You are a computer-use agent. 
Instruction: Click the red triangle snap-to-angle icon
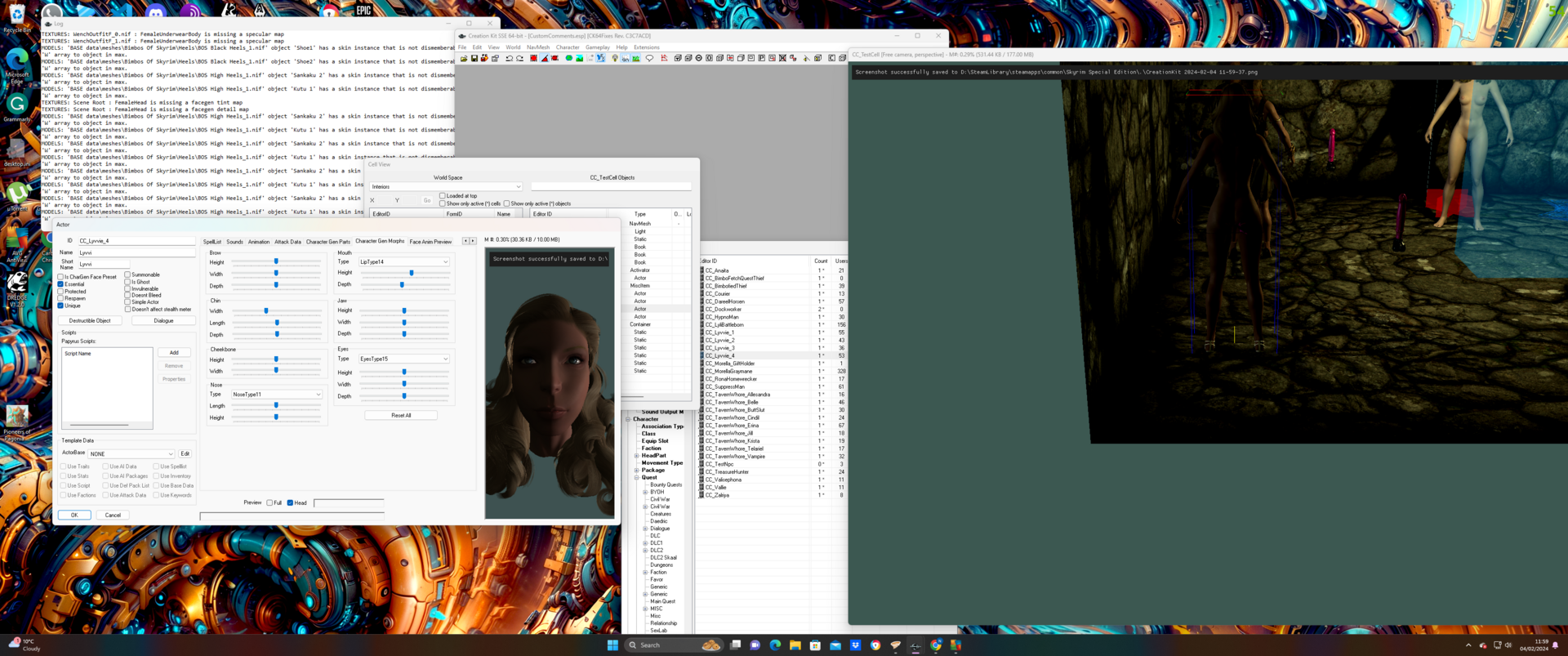(x=545, y=58)
